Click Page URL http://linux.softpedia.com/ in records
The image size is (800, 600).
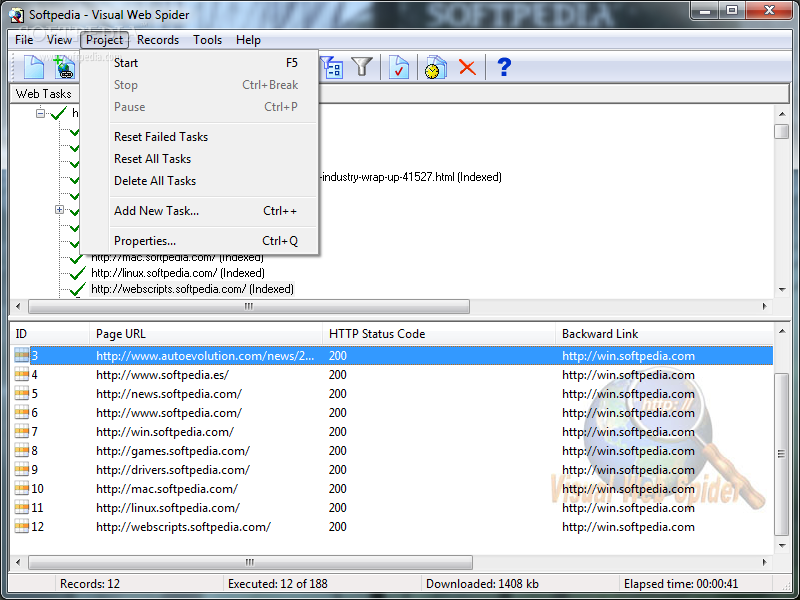pyautogui.click(x=168, y=508)
